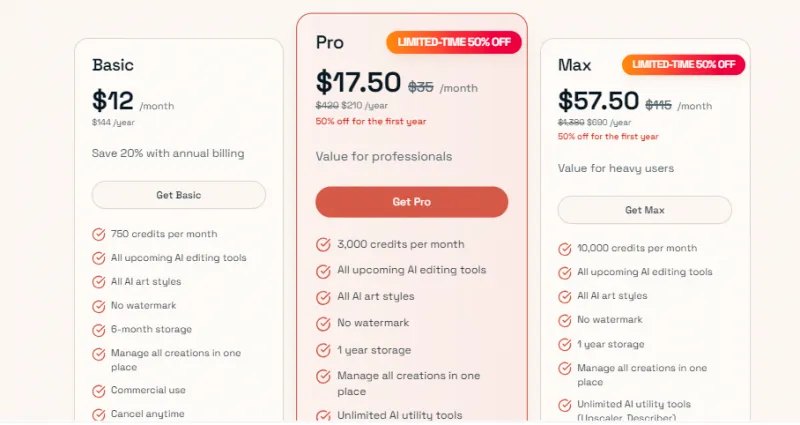
Task: Click the checkmark next to 6-month storage
Action: pyautogui.click(x=99, y=329)
